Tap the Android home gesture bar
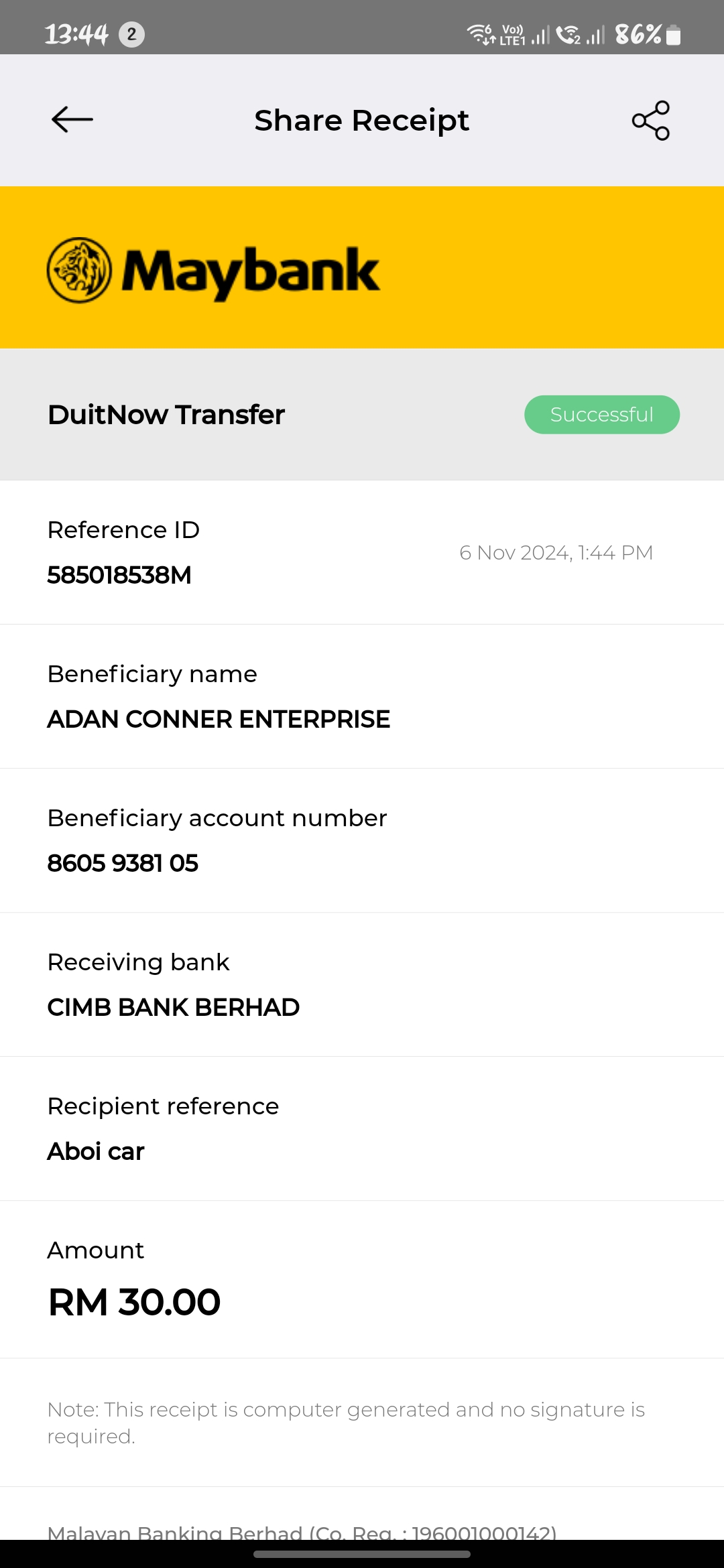 click(x=362, y=1554)
